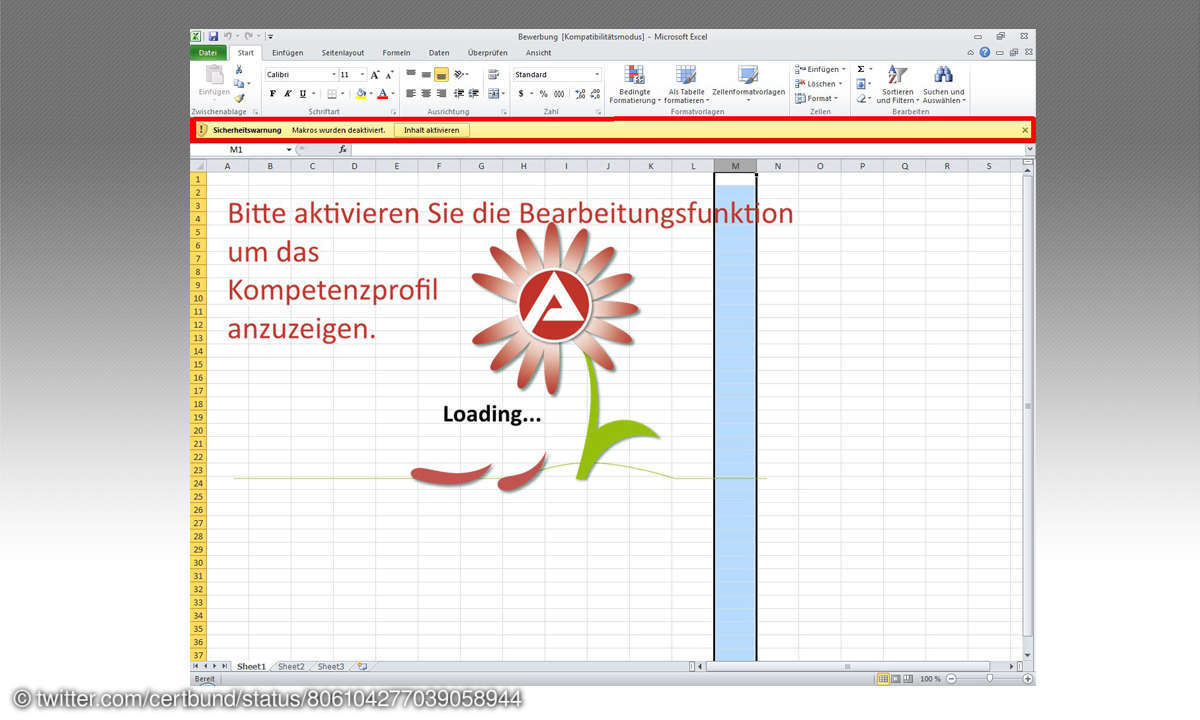1200x720 pixels.
Task: Click the merge and center icon
Action: 492,94
